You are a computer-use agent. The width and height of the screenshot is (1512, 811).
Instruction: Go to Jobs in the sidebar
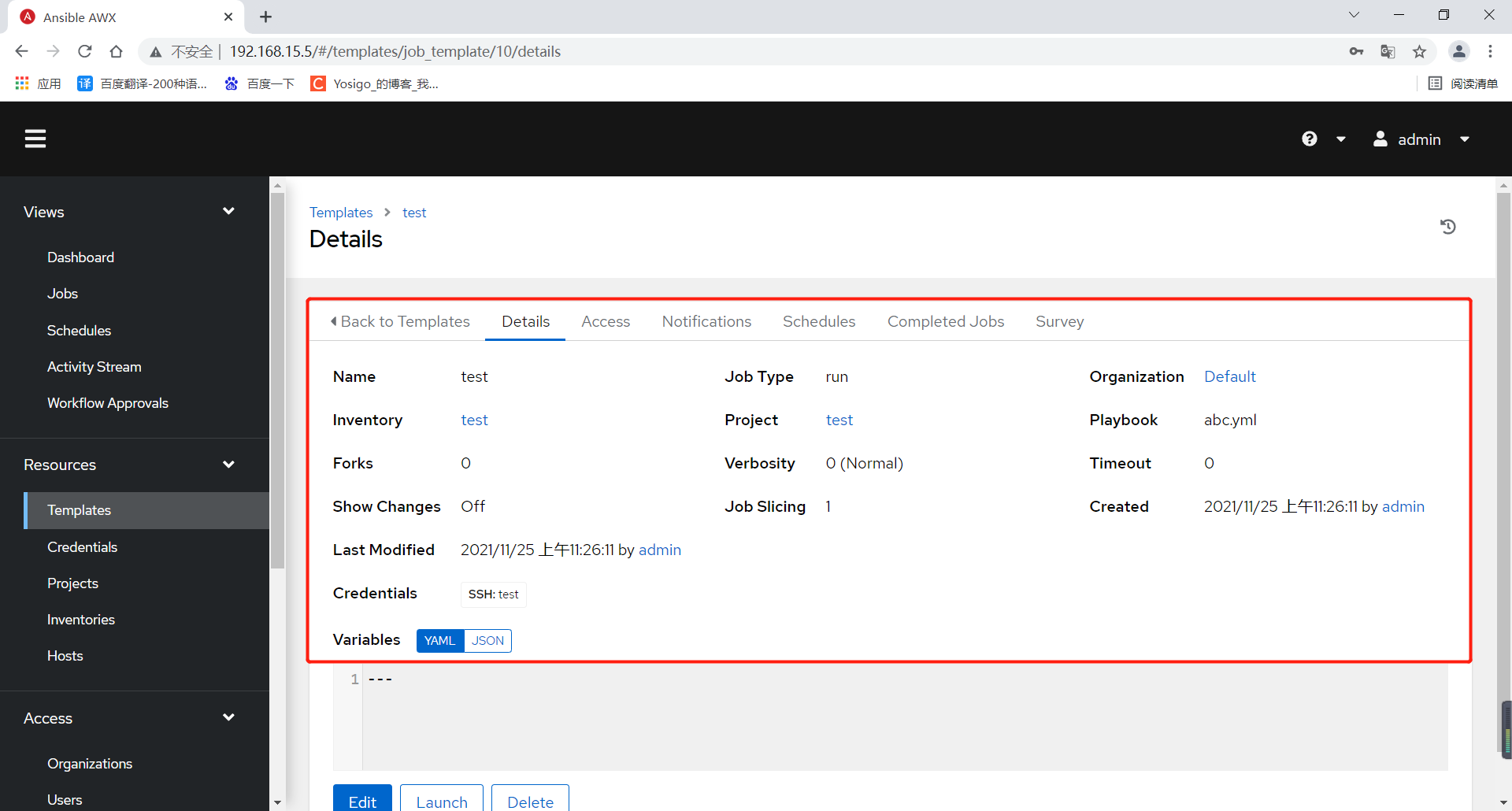coord(62,294)
